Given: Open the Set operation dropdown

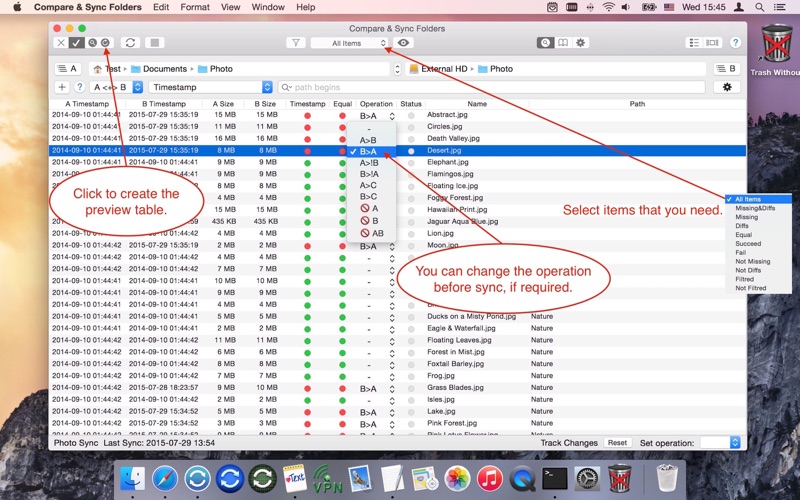Looking at the screenshot, I should pos(720,443).
